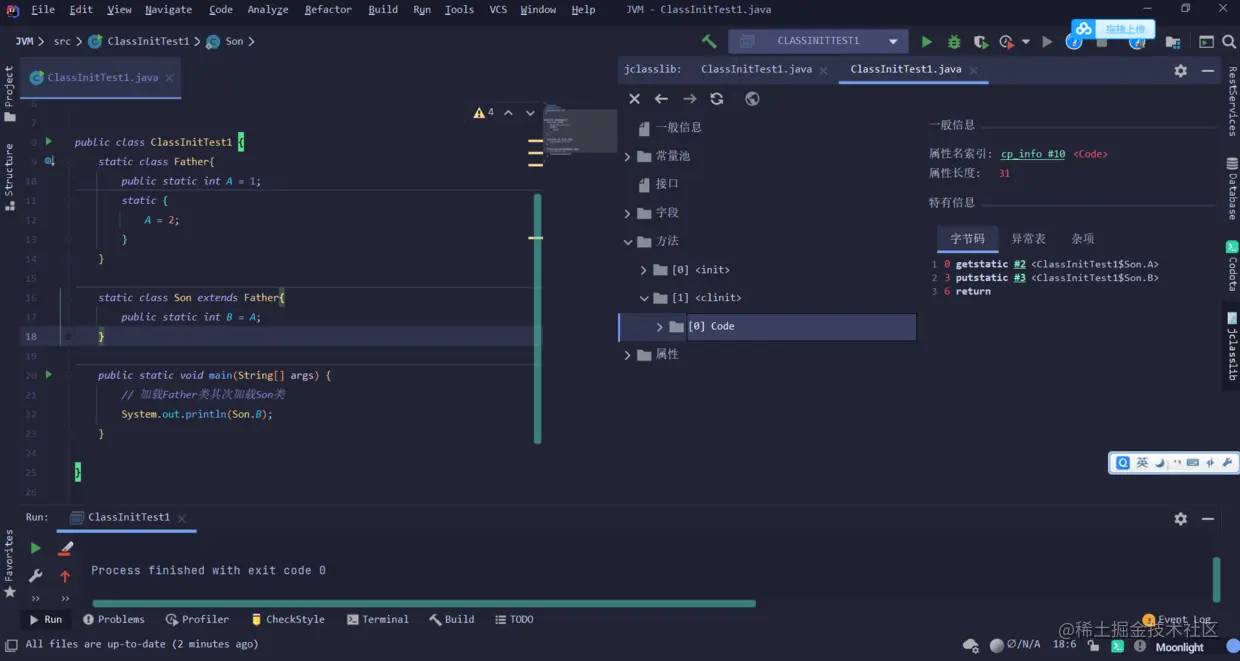Open the Profiler tool window
The height and width of the screenshot is (661, 1240).
click(197, 620)
